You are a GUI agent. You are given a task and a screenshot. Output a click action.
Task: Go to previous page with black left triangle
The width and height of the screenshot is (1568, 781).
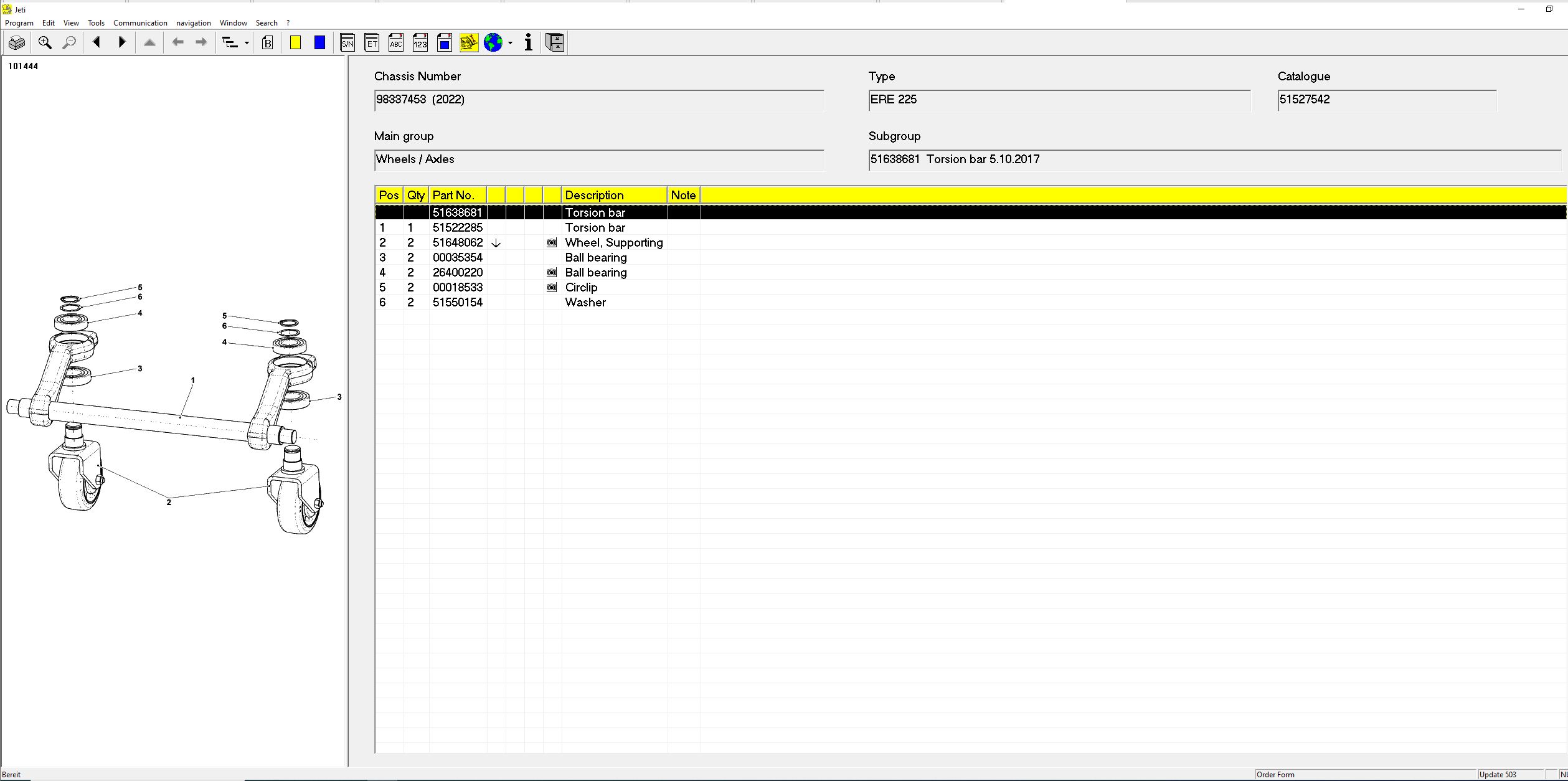pos(97,42)
